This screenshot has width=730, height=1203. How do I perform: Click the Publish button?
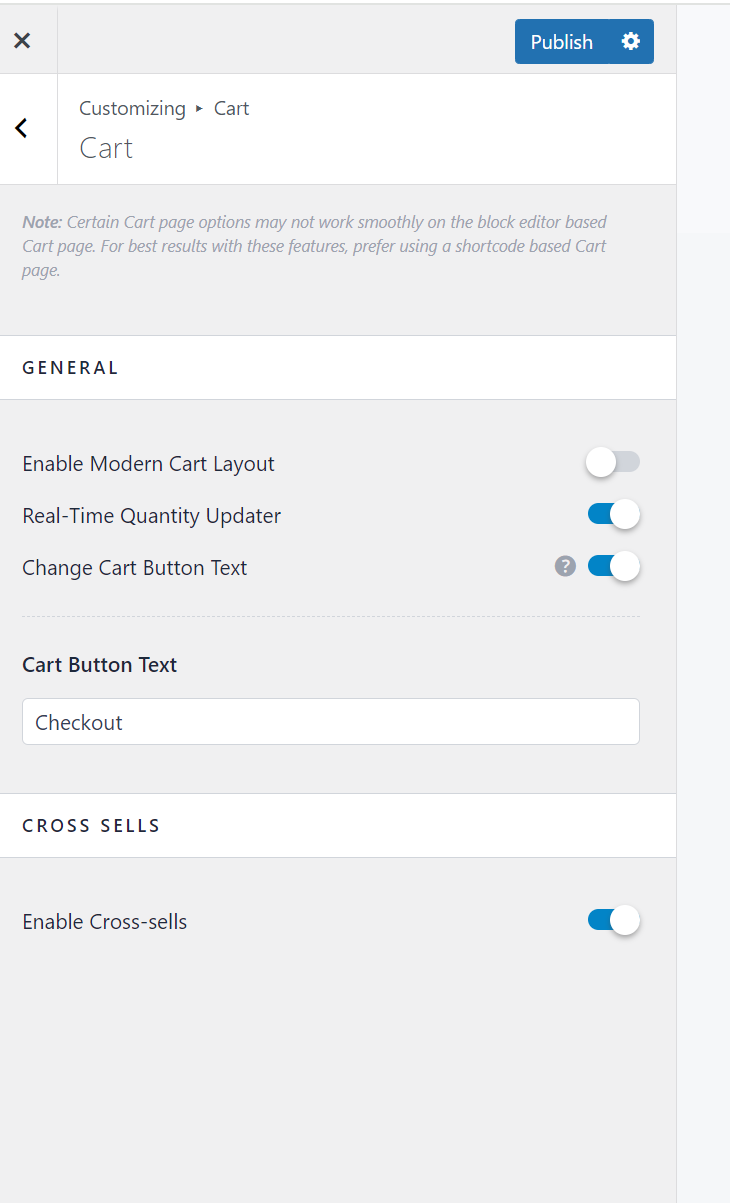point(561,42)
